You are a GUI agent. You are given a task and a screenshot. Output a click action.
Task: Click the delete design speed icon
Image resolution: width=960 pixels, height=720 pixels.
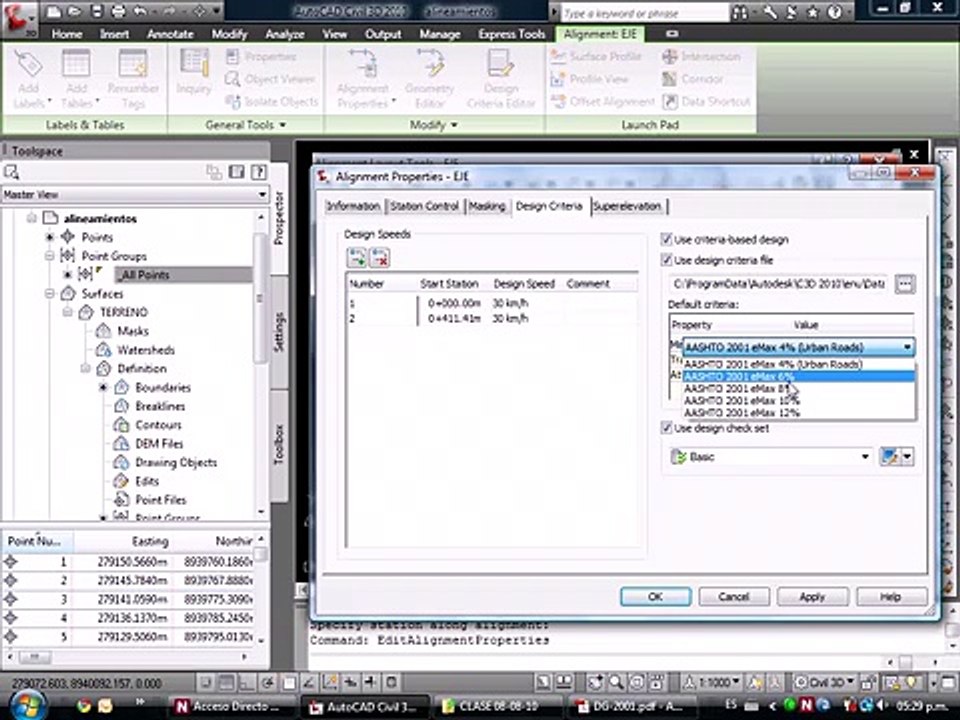pos(380,258)
